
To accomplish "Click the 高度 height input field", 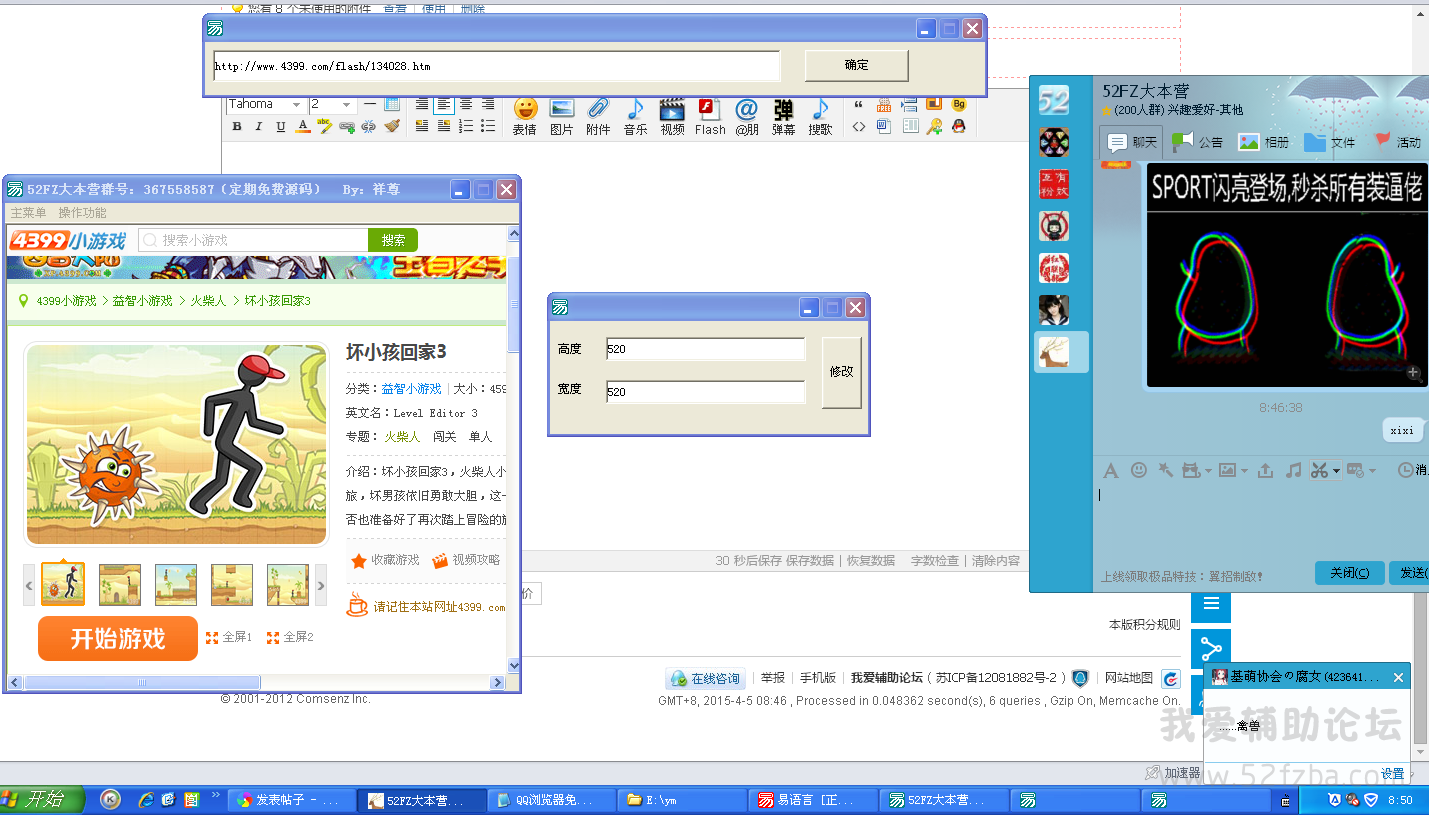I will pyautogui.click(x=705, y=349).
